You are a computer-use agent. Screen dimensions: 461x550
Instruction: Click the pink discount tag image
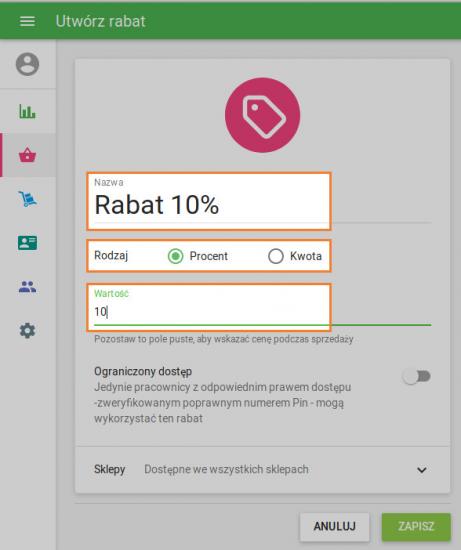[262, 115]
